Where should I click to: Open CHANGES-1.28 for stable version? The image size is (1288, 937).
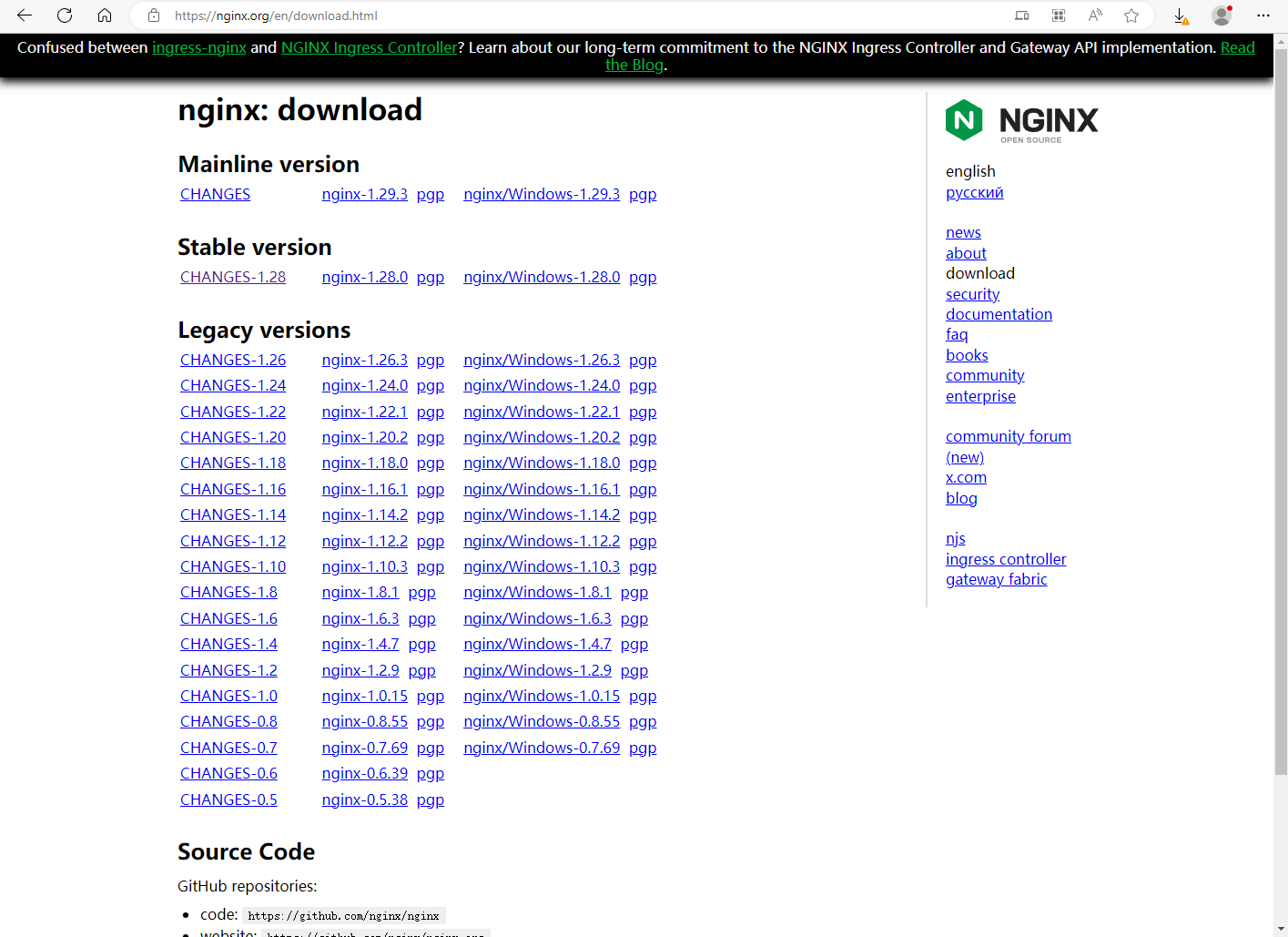[233, 277]
